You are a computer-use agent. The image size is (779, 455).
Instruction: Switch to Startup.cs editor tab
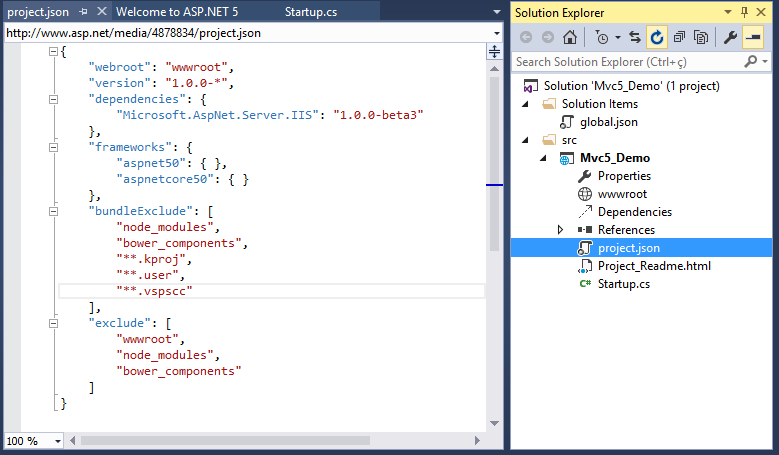(311, 11)
